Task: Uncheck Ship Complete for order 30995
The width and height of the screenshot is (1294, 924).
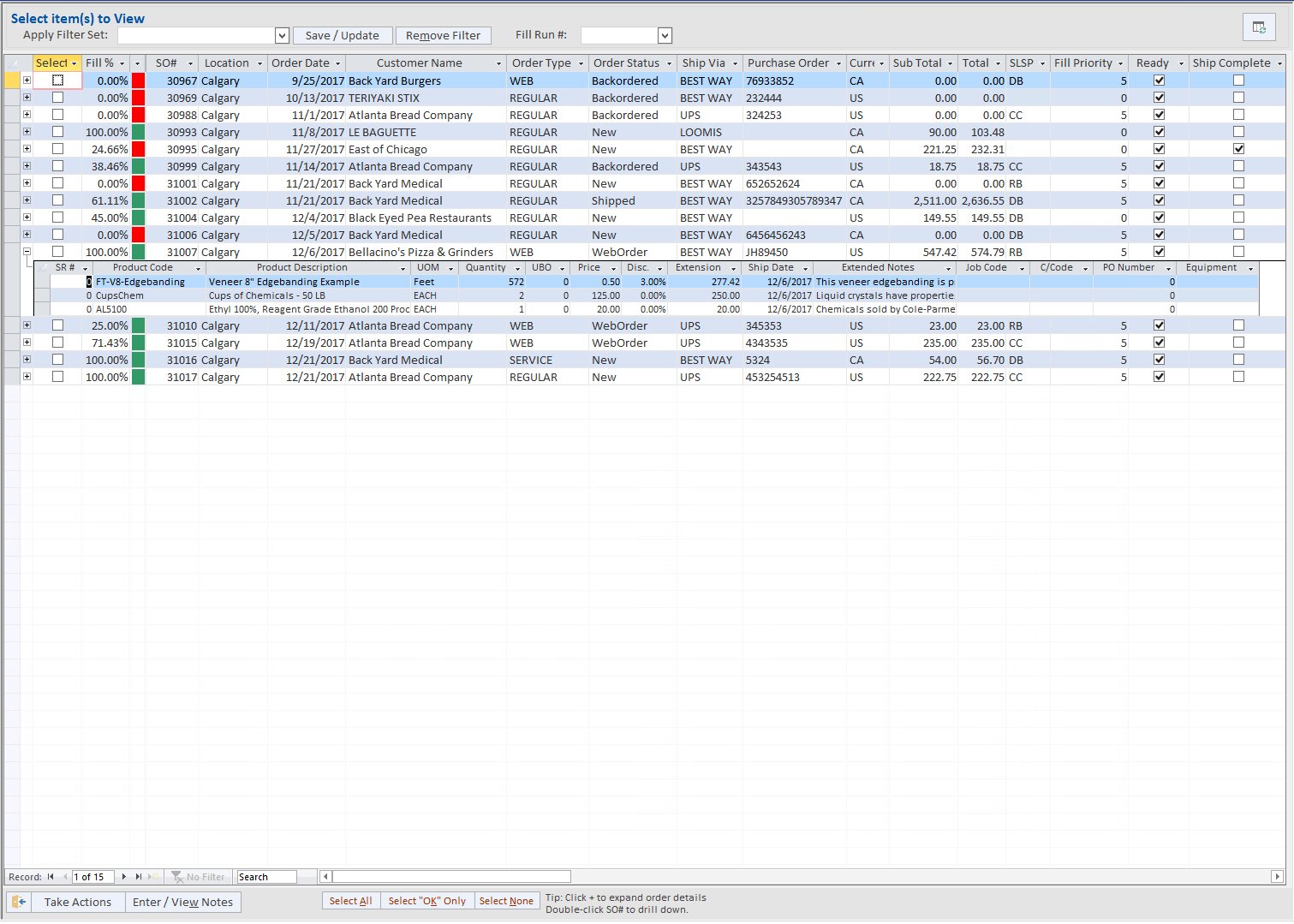Action: coord(1238,149)
